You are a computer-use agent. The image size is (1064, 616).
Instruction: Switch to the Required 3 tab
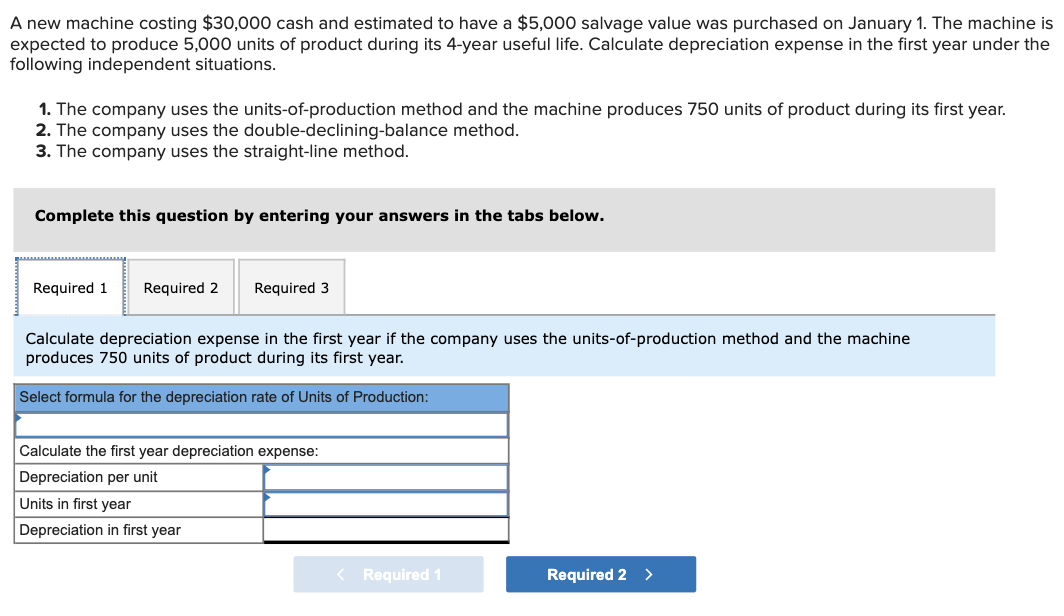point(291,287)
